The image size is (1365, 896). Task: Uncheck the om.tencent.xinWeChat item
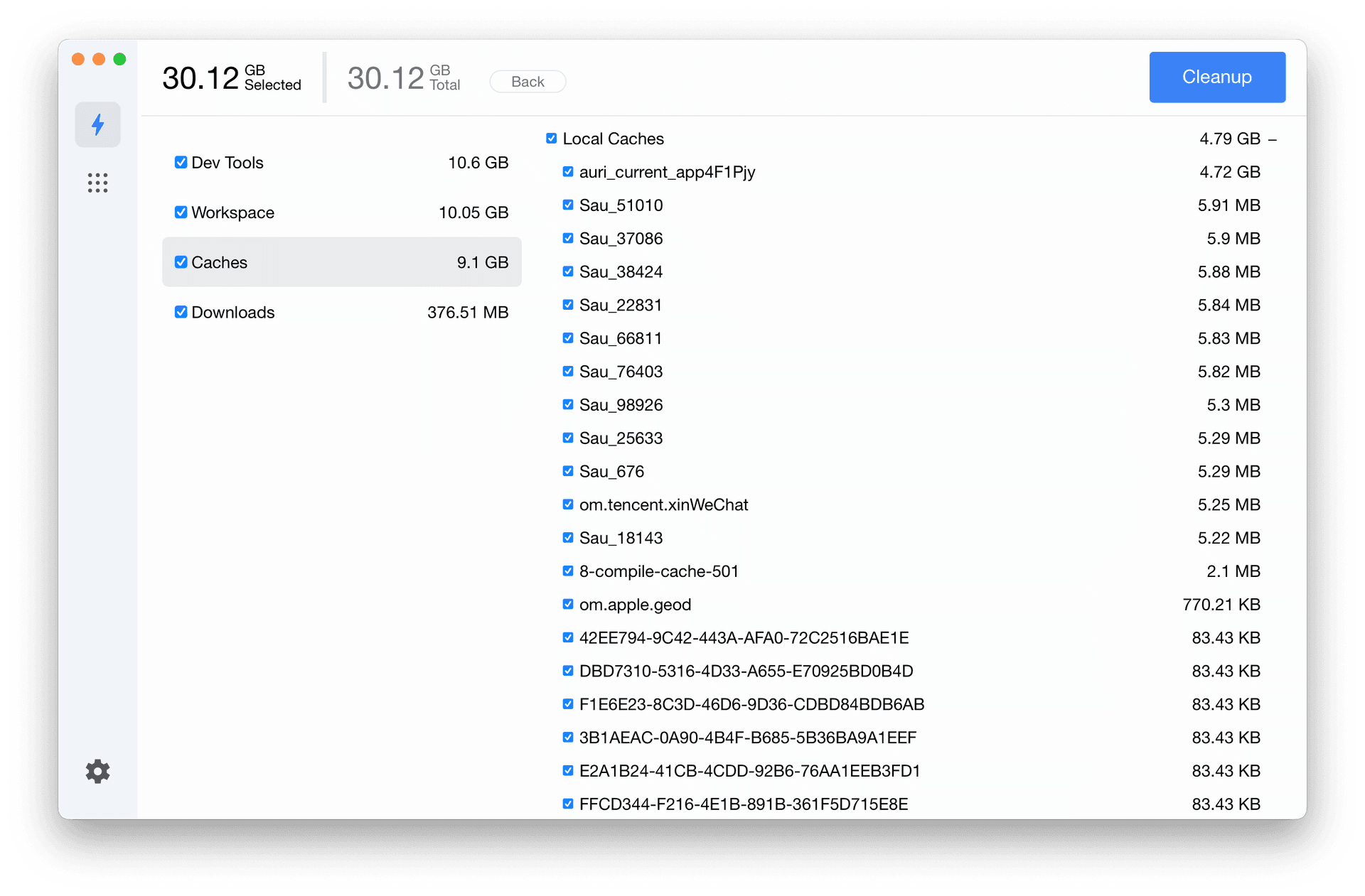568,504
